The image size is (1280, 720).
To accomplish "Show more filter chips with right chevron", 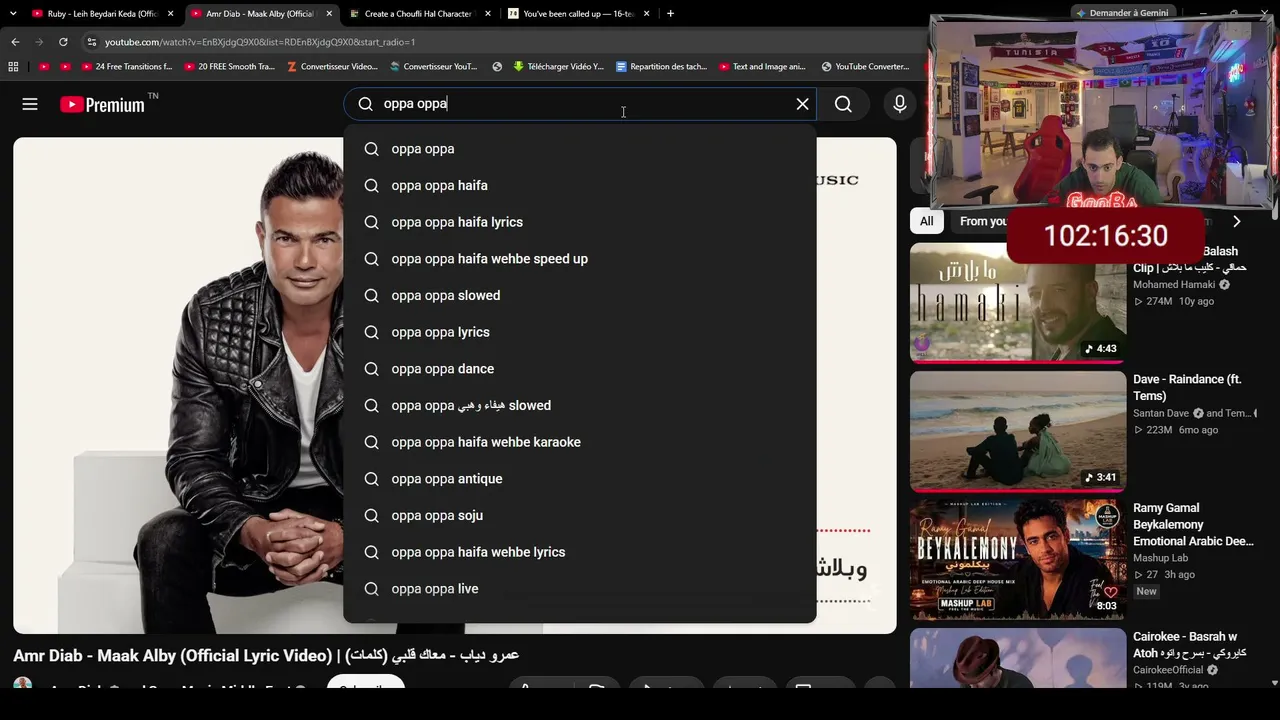I will 1237,222.
